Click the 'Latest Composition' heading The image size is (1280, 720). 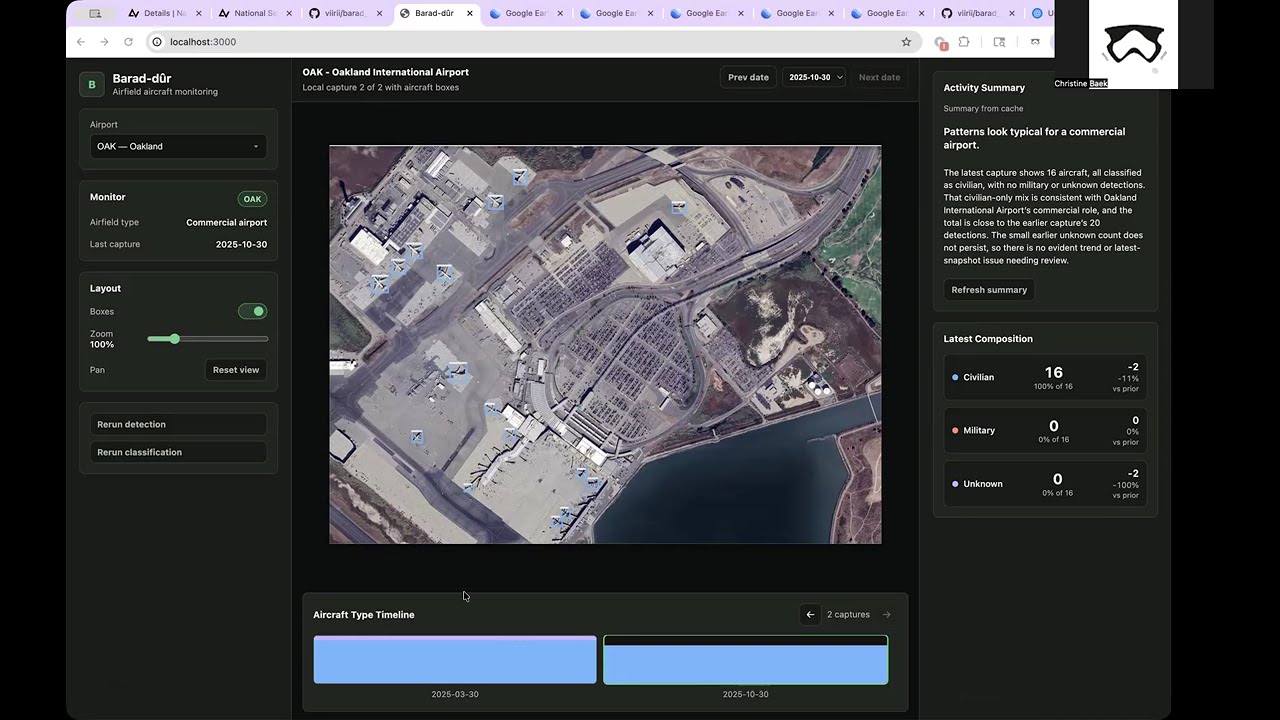[988, 339]
